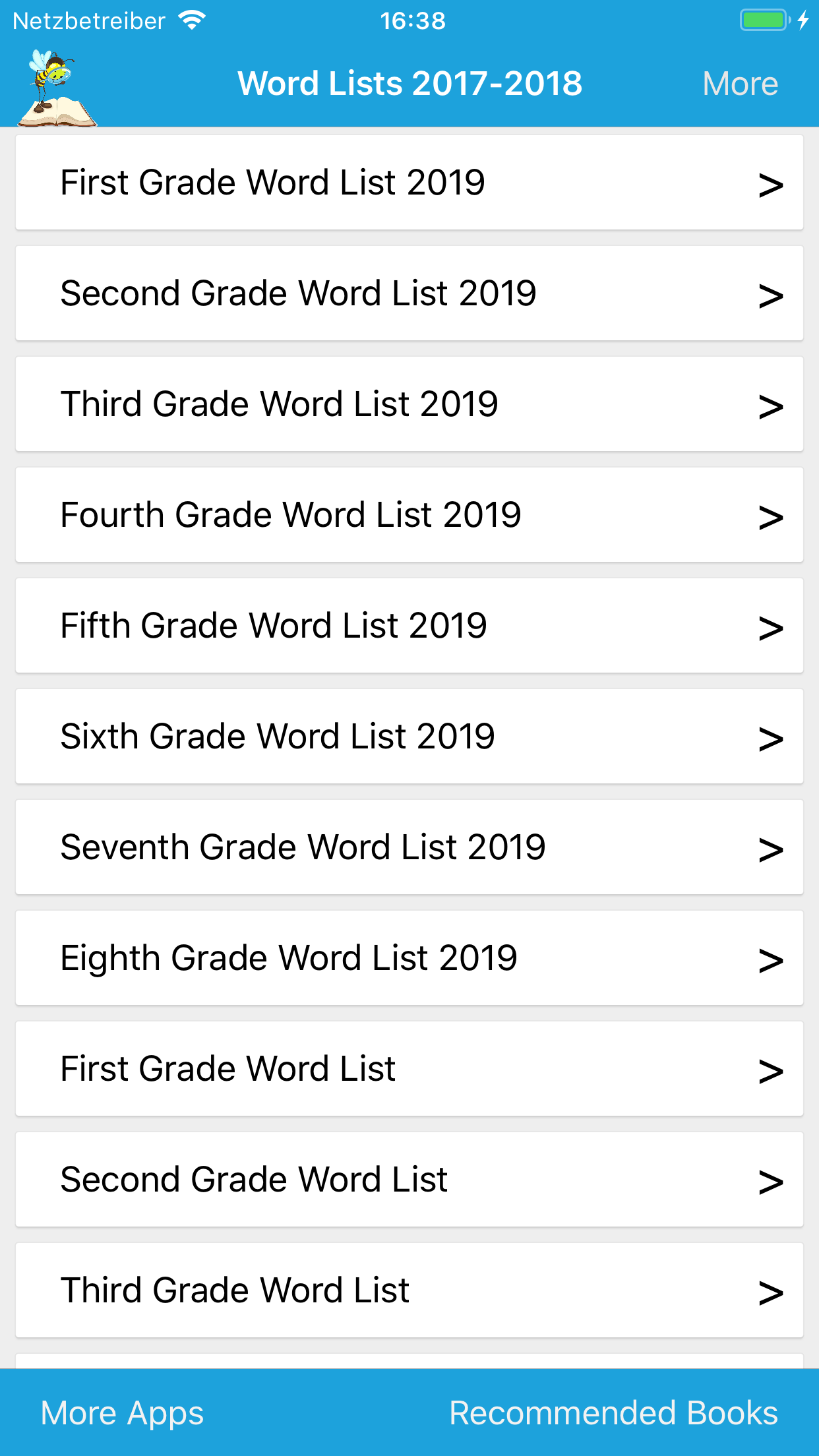The width and height of the screenshot is (819, 1456).
Task: Expand Fifth Grade Word List 2019 chevron
Action: (x=770, y=627)
